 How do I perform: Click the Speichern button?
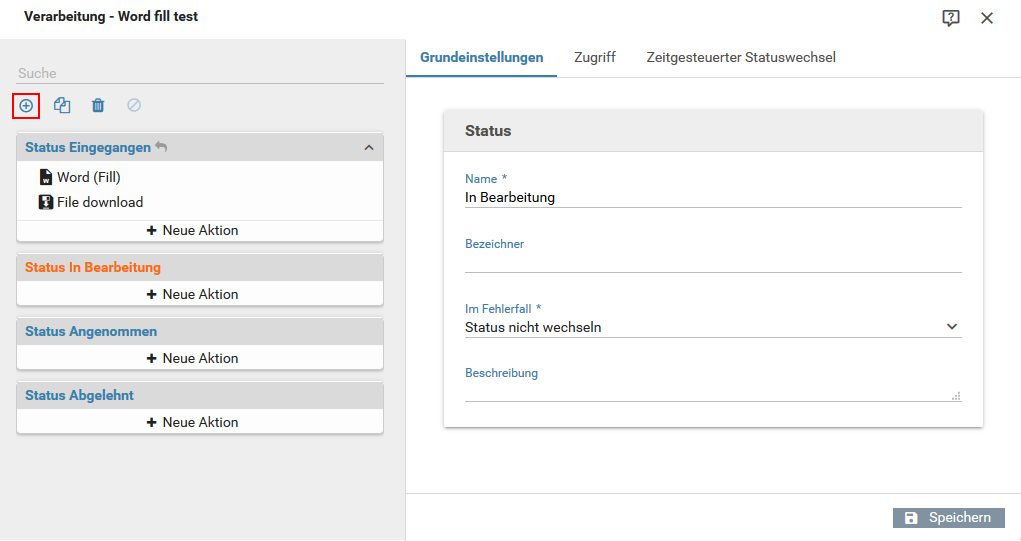[x=949, y=518]
